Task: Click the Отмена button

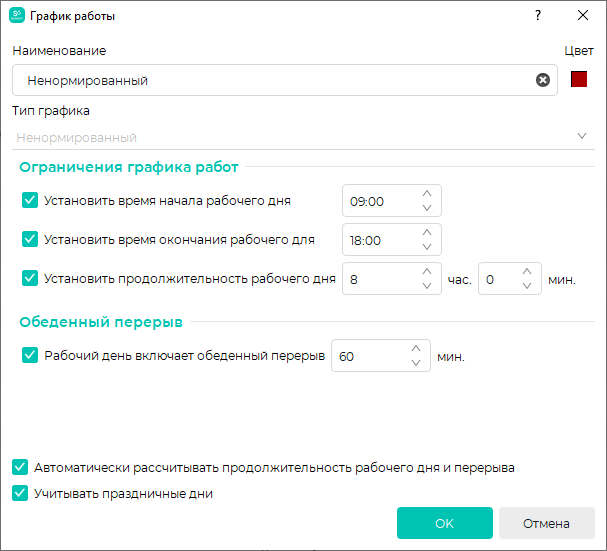Action: [547, 523]
